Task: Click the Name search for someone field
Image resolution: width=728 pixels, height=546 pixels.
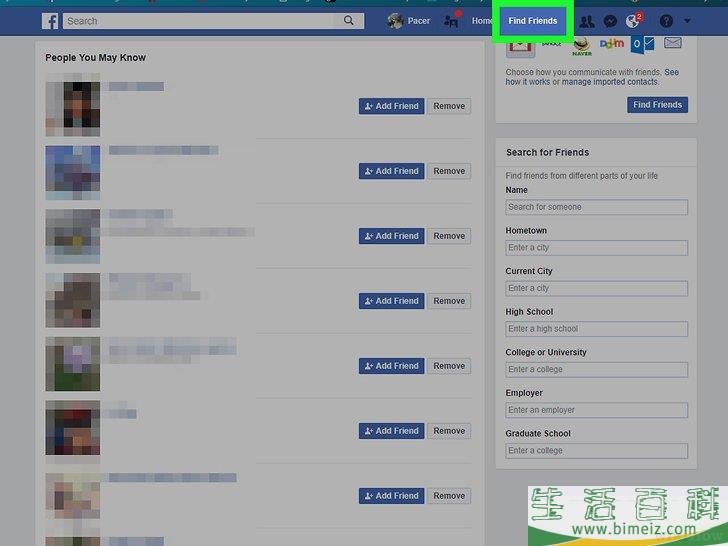Action: (x=596, y=207)
